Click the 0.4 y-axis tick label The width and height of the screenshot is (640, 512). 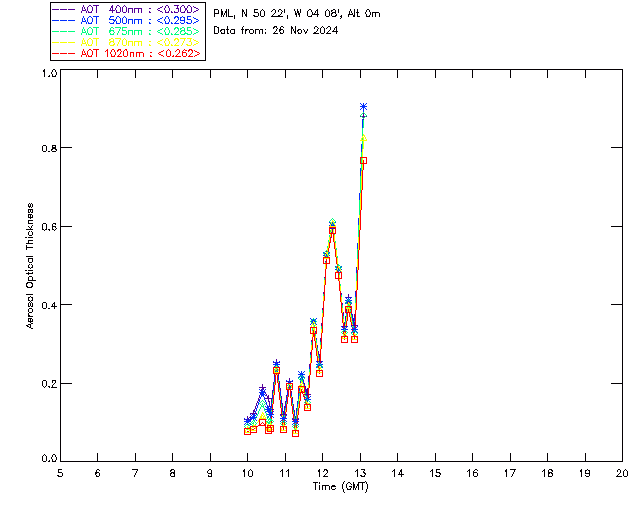tap(49, 305)
